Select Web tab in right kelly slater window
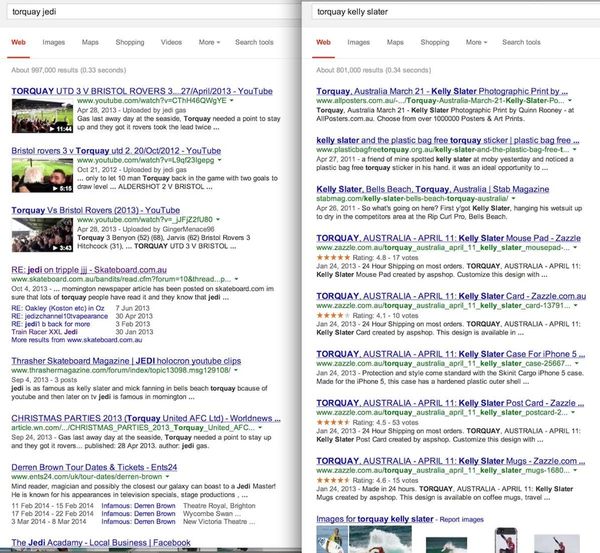 click(323, 42)
